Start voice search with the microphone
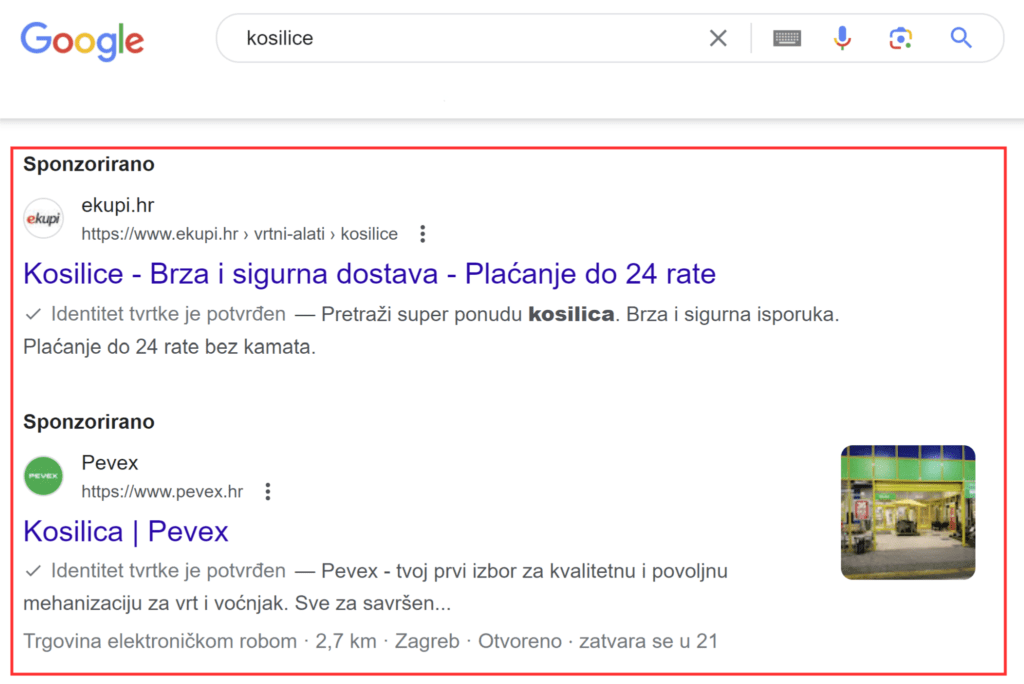This screenshot has width=1024, height=684. tap(842, 39)
